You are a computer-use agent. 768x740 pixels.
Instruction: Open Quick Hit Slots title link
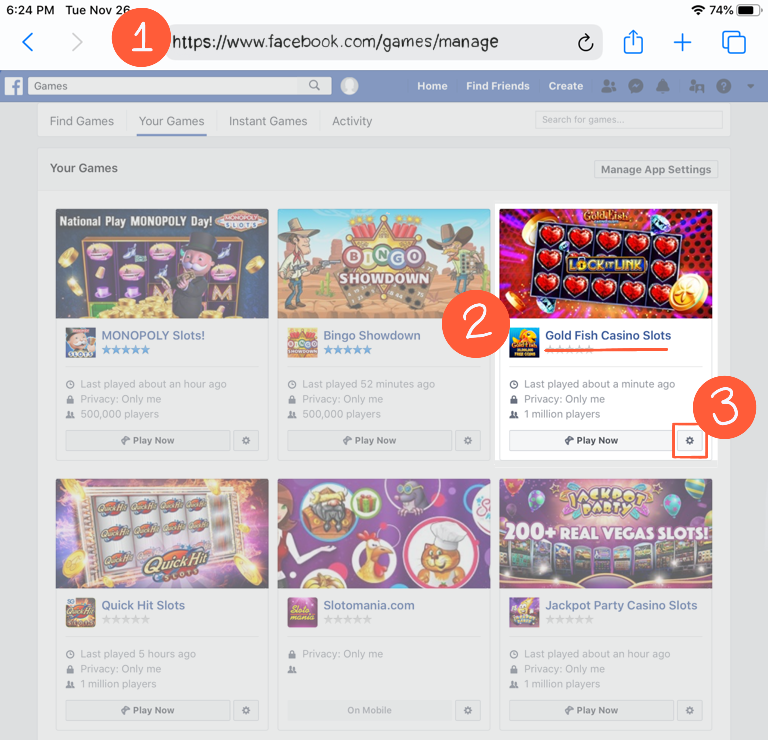point(143,605)
